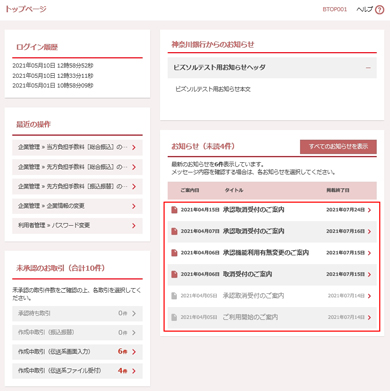Viewport: 390px width, 391px height.
Task: Click the BTOP001 screen ID text
Action: (x=335, y=10)
